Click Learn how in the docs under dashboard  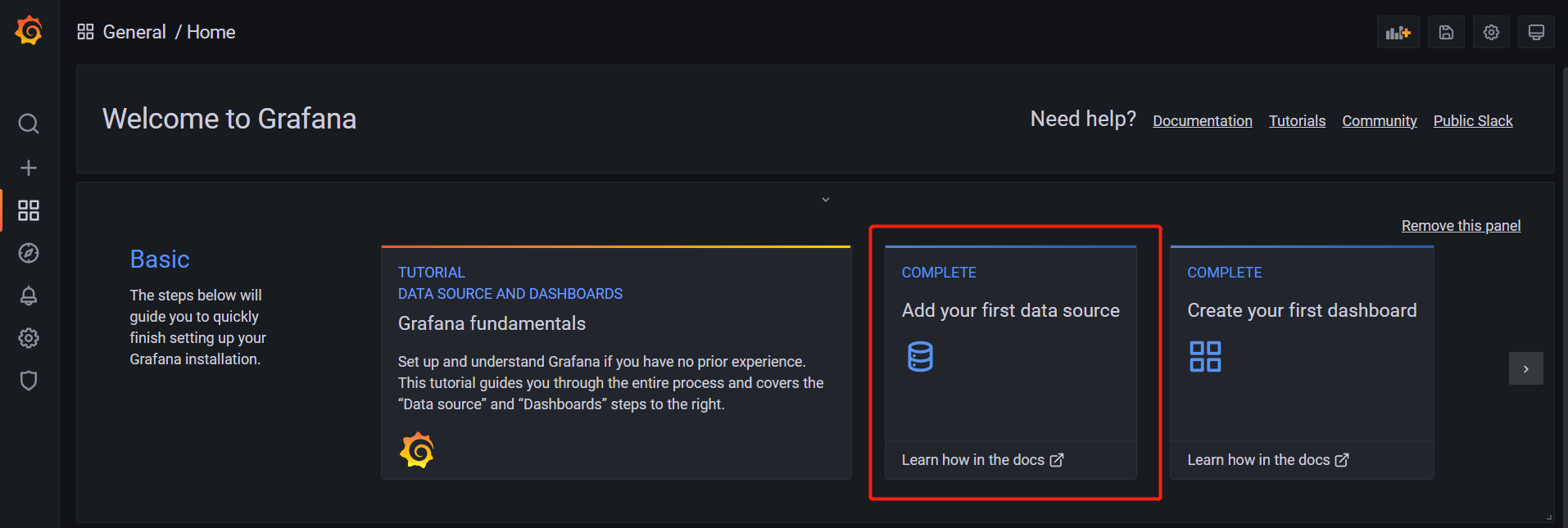tap(1267, 460)
